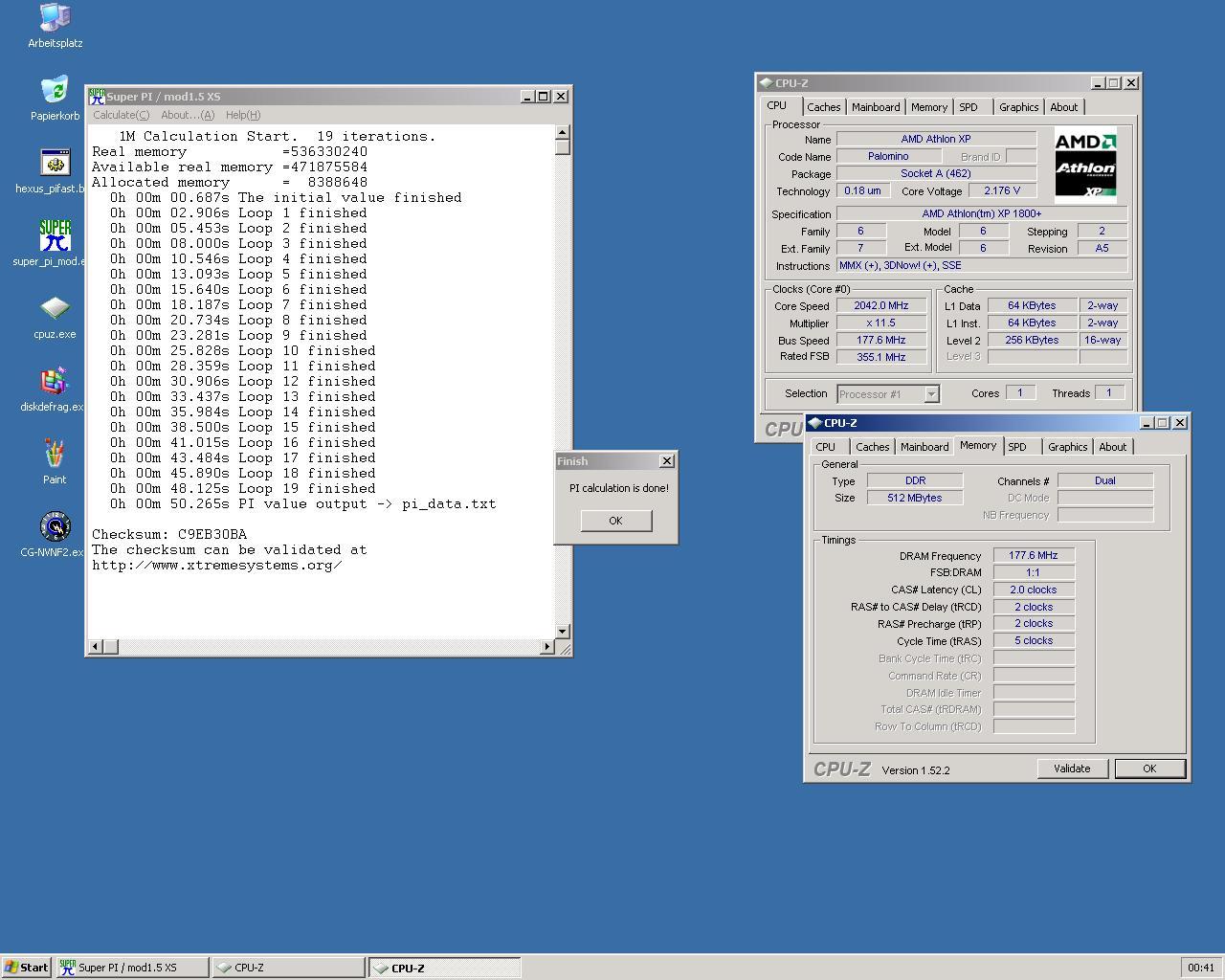Viewport: 1225px width, 980px height.
Task: Minimize the back CPU-Z window
Action: (x=1098, y=83)
